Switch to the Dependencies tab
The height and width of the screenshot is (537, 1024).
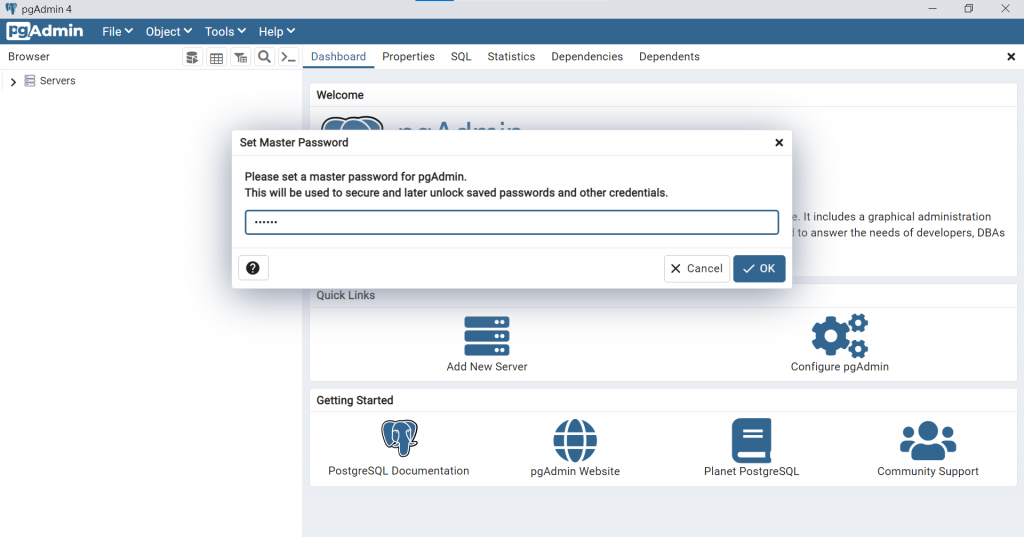pos(587,57)
